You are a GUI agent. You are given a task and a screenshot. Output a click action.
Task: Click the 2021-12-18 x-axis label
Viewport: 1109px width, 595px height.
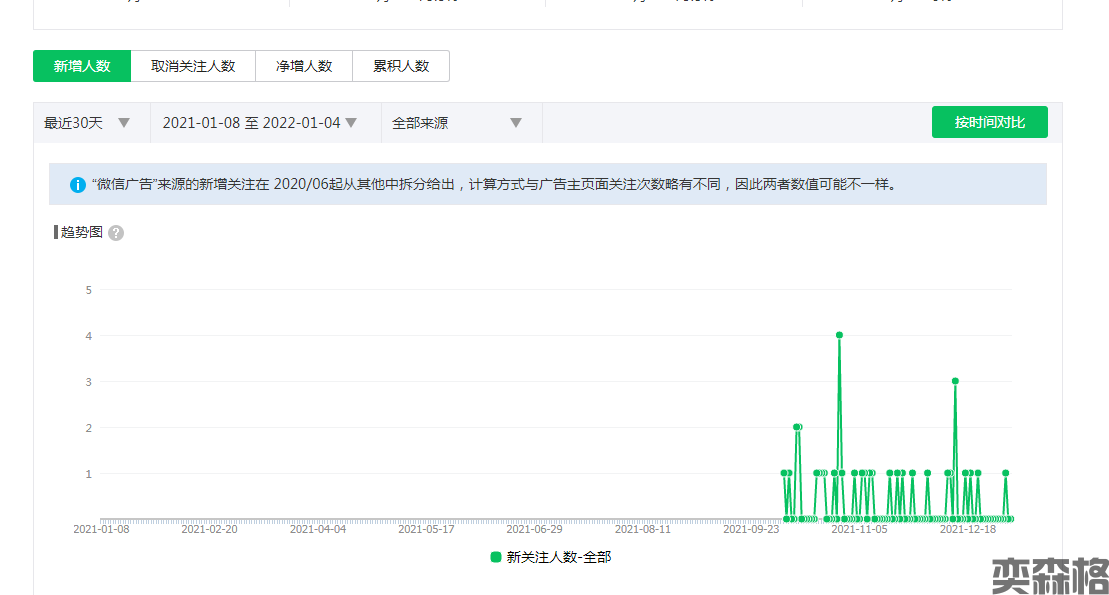tap(967, 529)
